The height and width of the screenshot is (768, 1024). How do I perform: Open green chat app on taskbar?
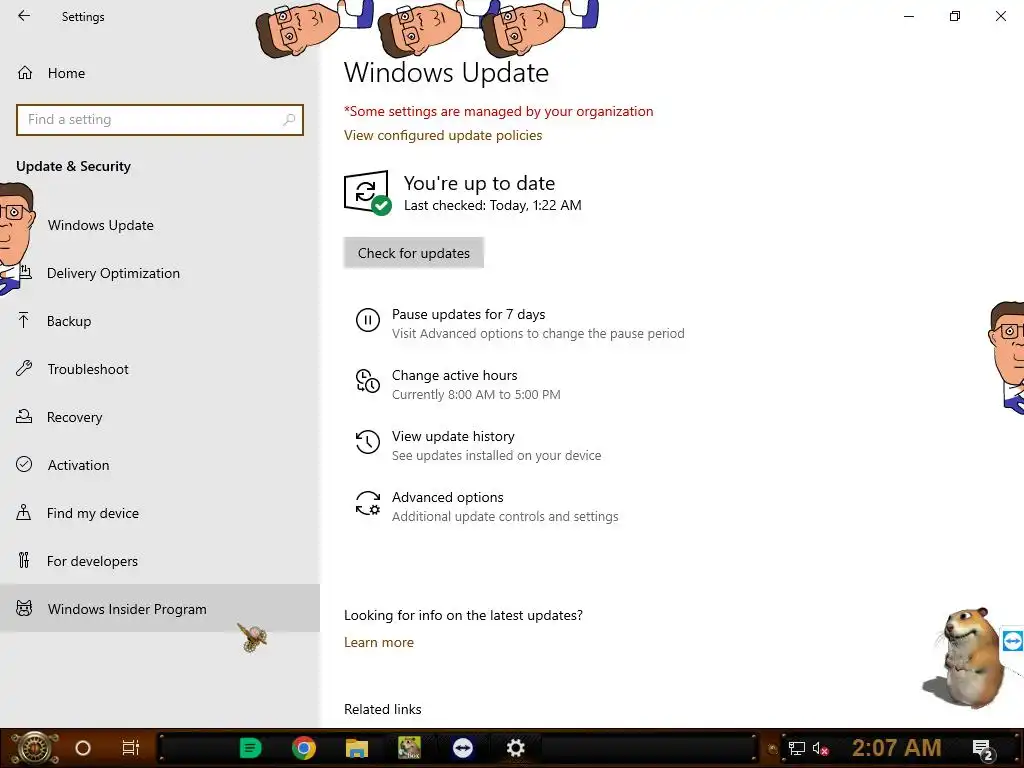coord(250,748)
